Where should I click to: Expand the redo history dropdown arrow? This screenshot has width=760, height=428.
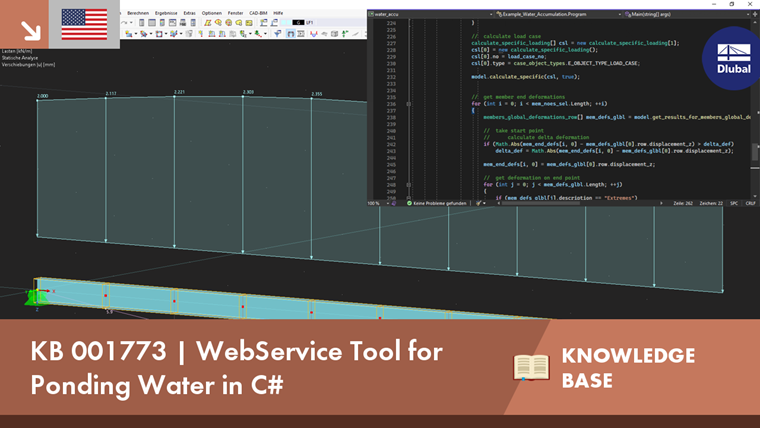(131, 22)
